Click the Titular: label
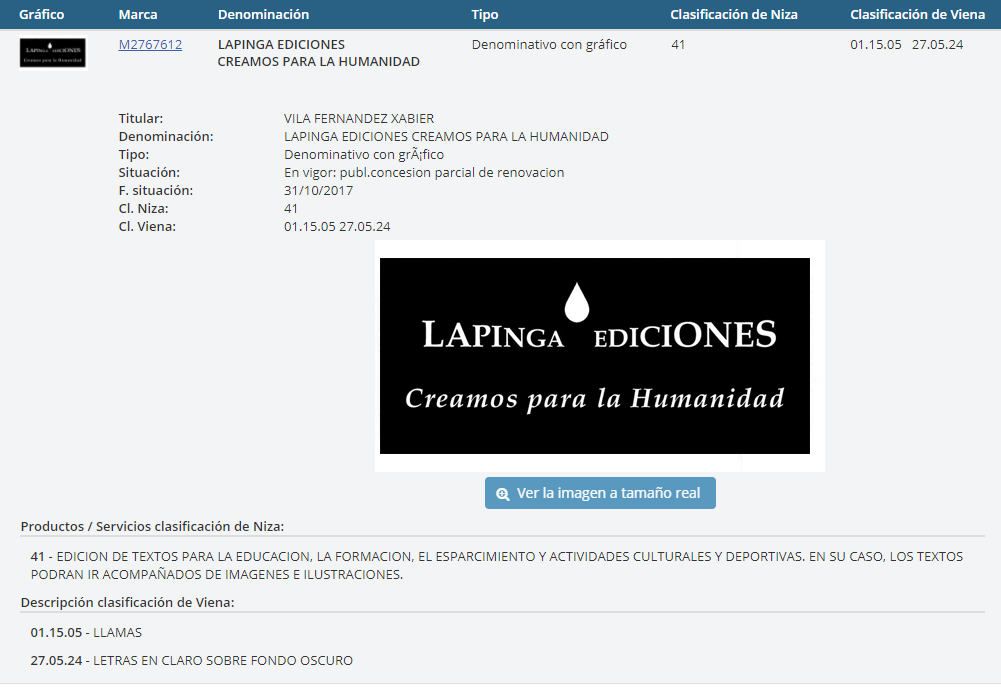1001x688 pixels. click(140, 119)
